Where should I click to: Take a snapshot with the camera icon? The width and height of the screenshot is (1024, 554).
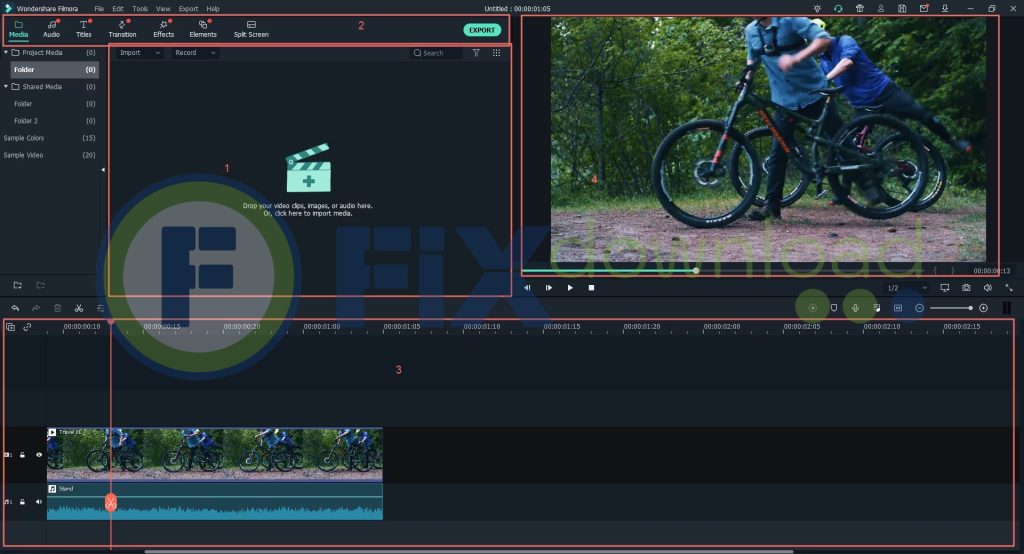click(x=966, y=288)
